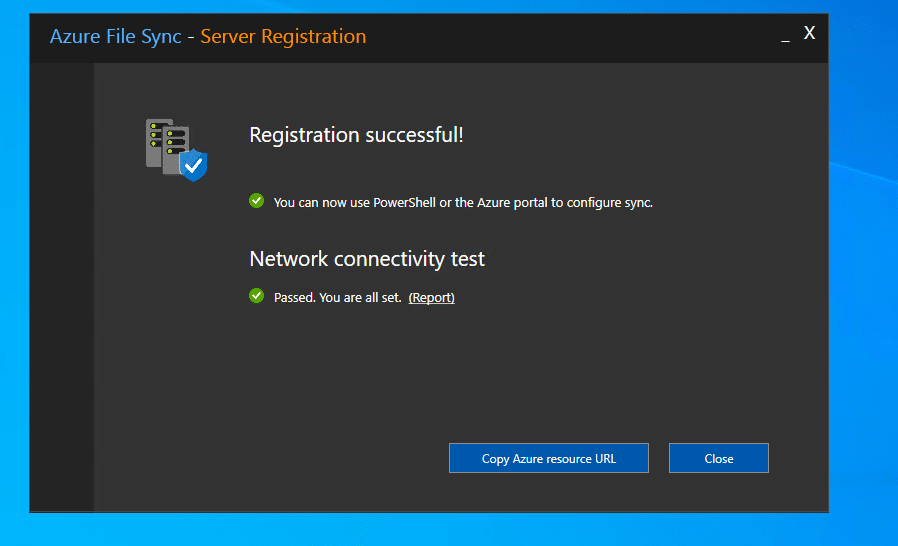This screenshot has width=898, height=546.
Task: Click the Network connectivity test heading
Action: click(x=367, y=259)
